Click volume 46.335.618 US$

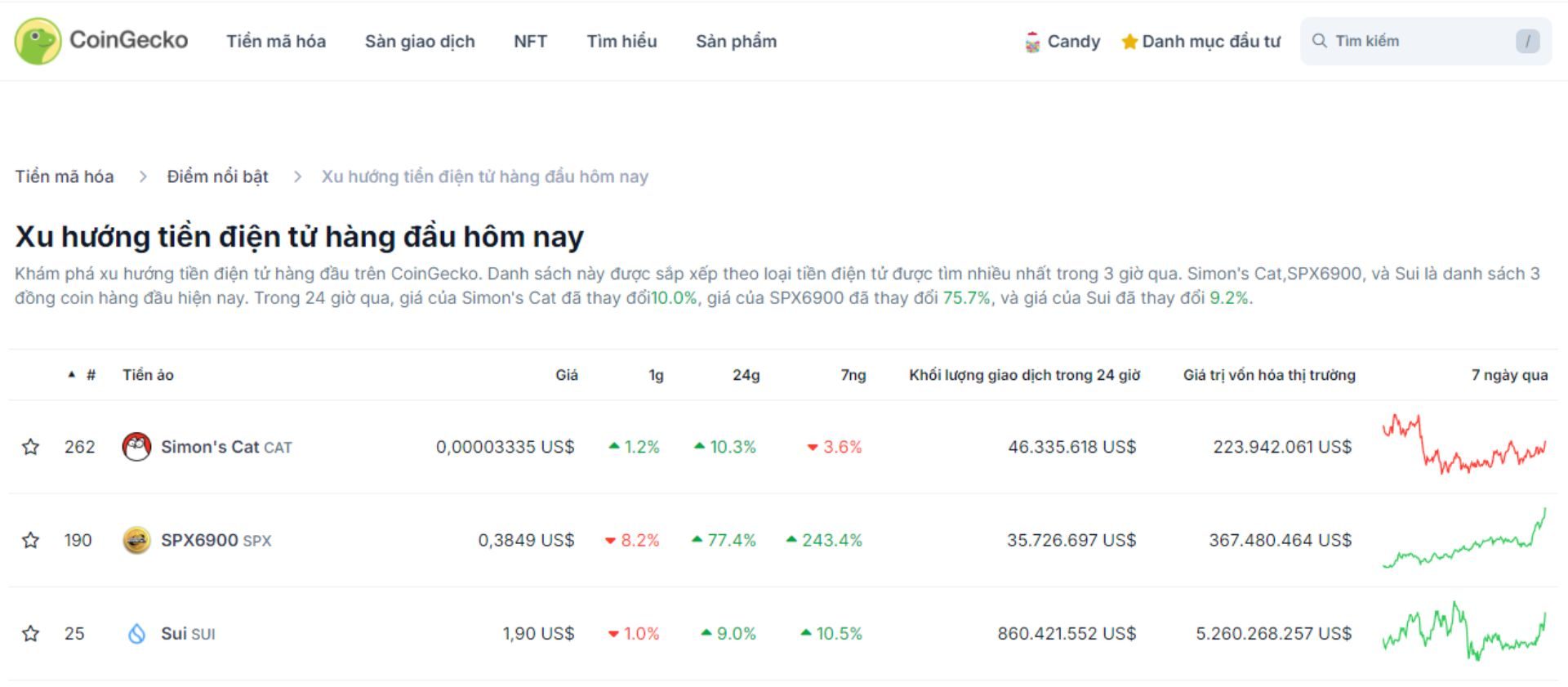coord(1071,447)
